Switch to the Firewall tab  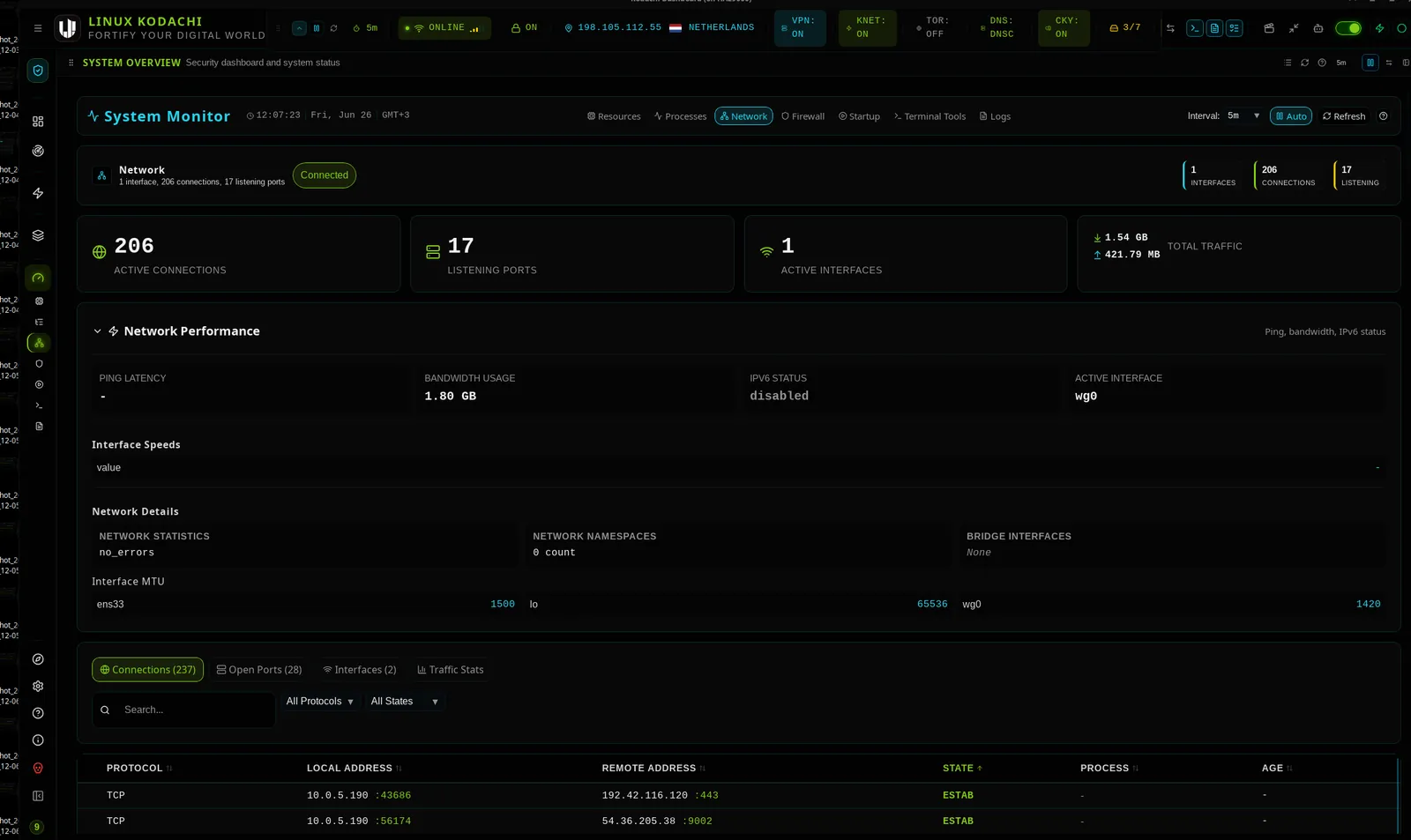tap(803, 116)
